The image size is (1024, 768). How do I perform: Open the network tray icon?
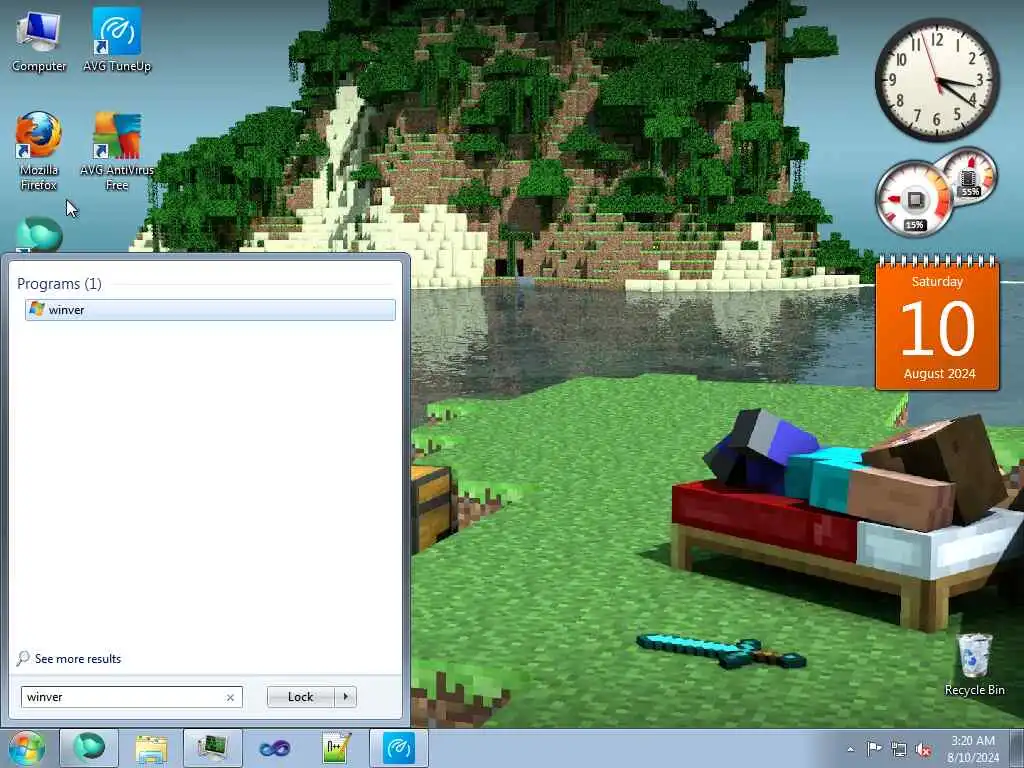pos(899,749)
